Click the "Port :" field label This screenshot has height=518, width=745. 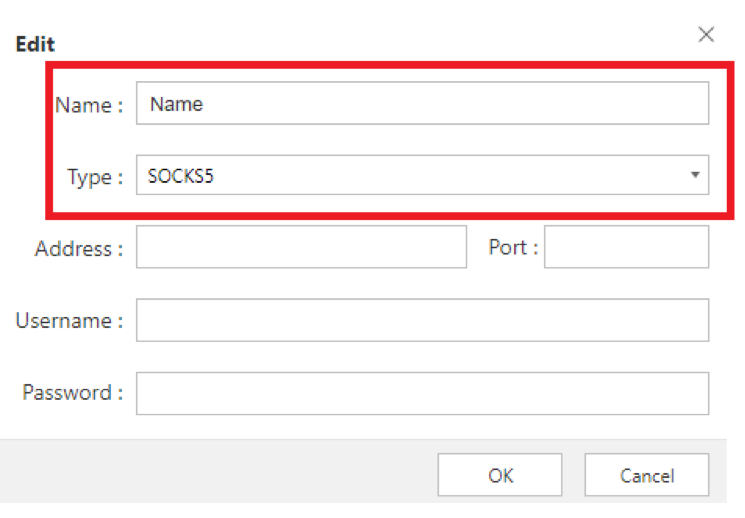(513, 247)
